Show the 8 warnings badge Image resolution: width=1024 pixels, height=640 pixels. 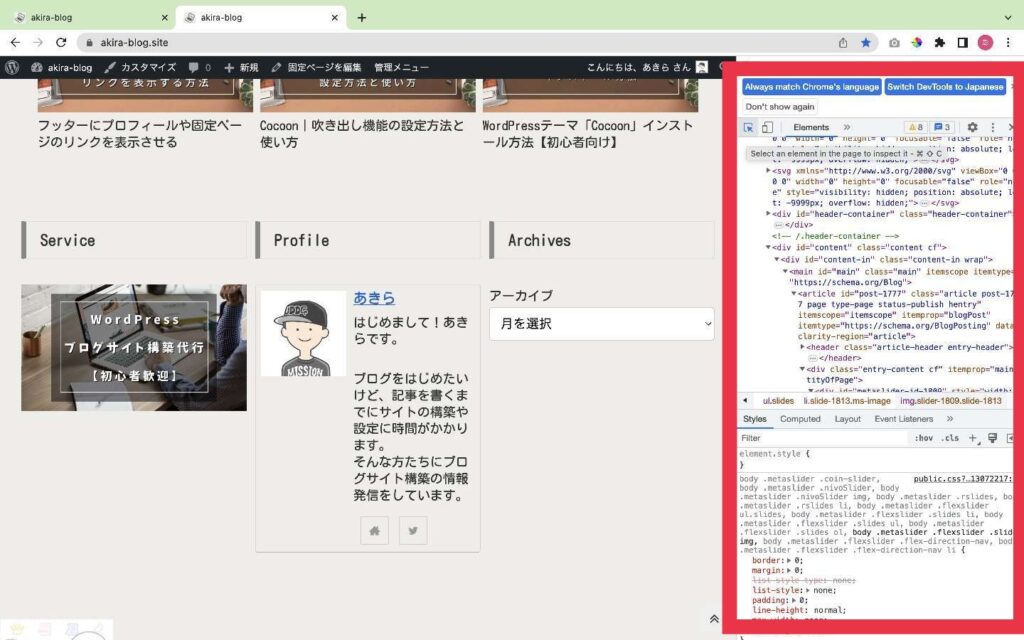tap(916, 127)
